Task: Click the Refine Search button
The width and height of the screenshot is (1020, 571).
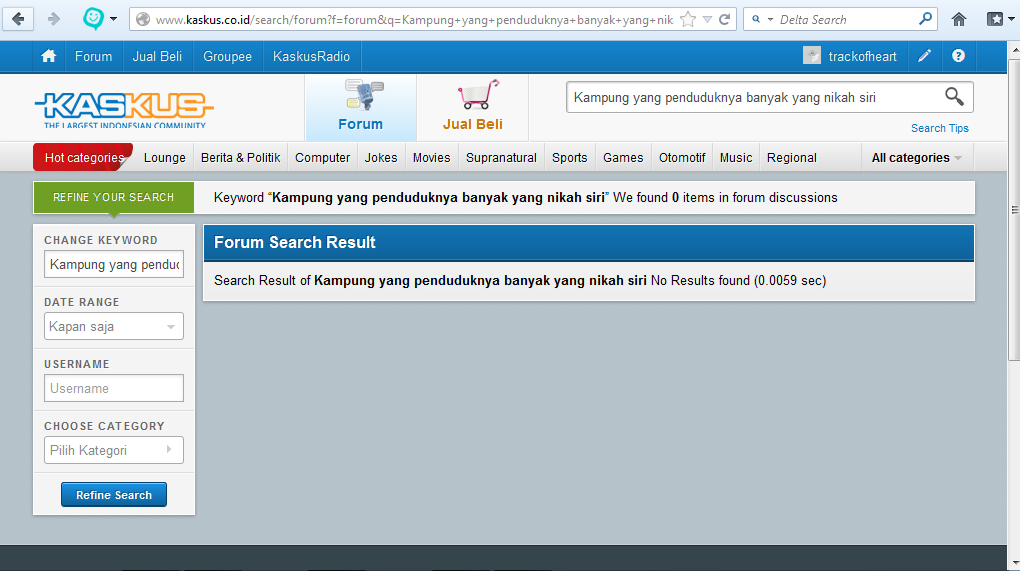Action: coord(114,495)
